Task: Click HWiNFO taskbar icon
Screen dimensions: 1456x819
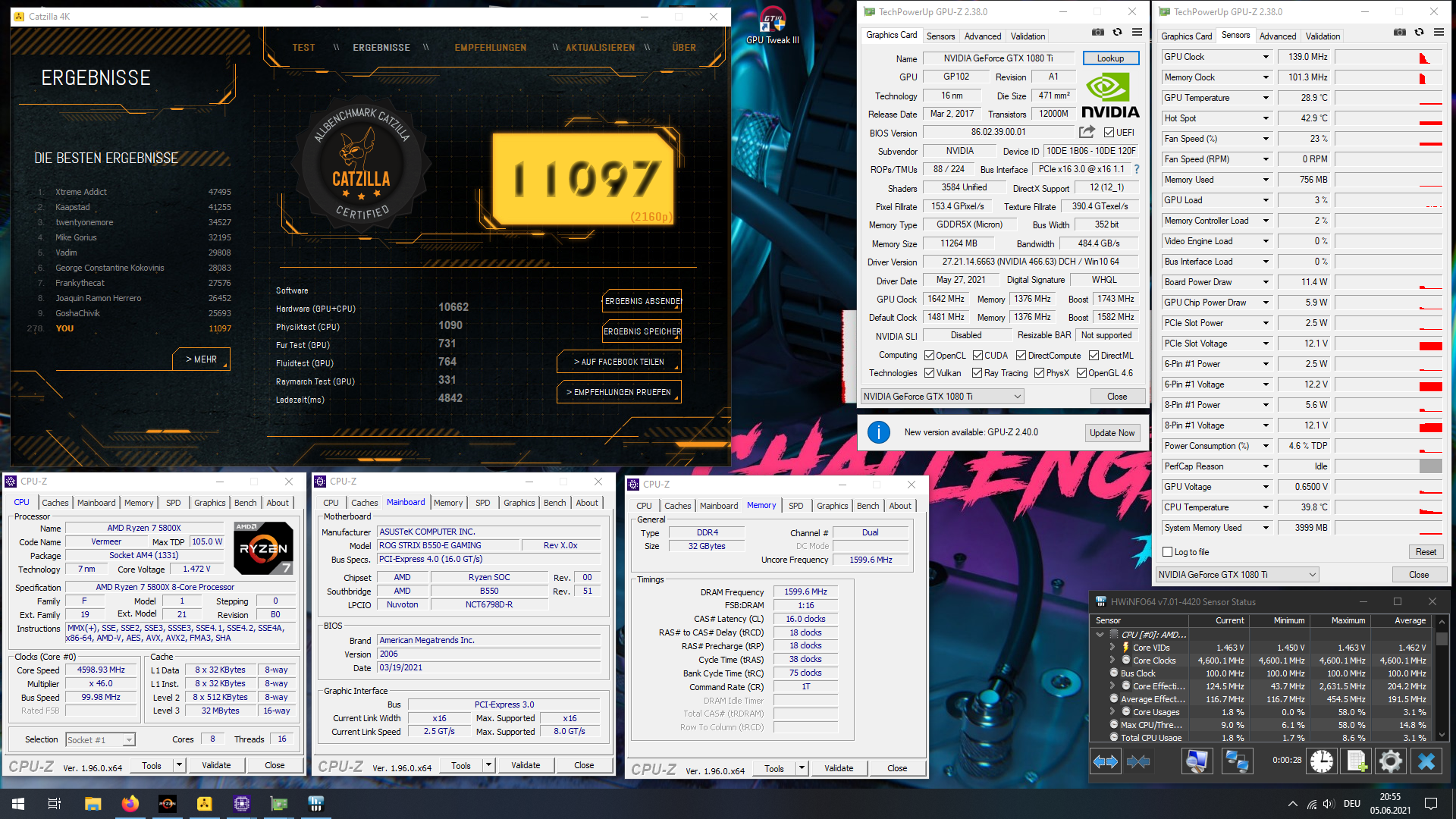Action: pos(315,804)
